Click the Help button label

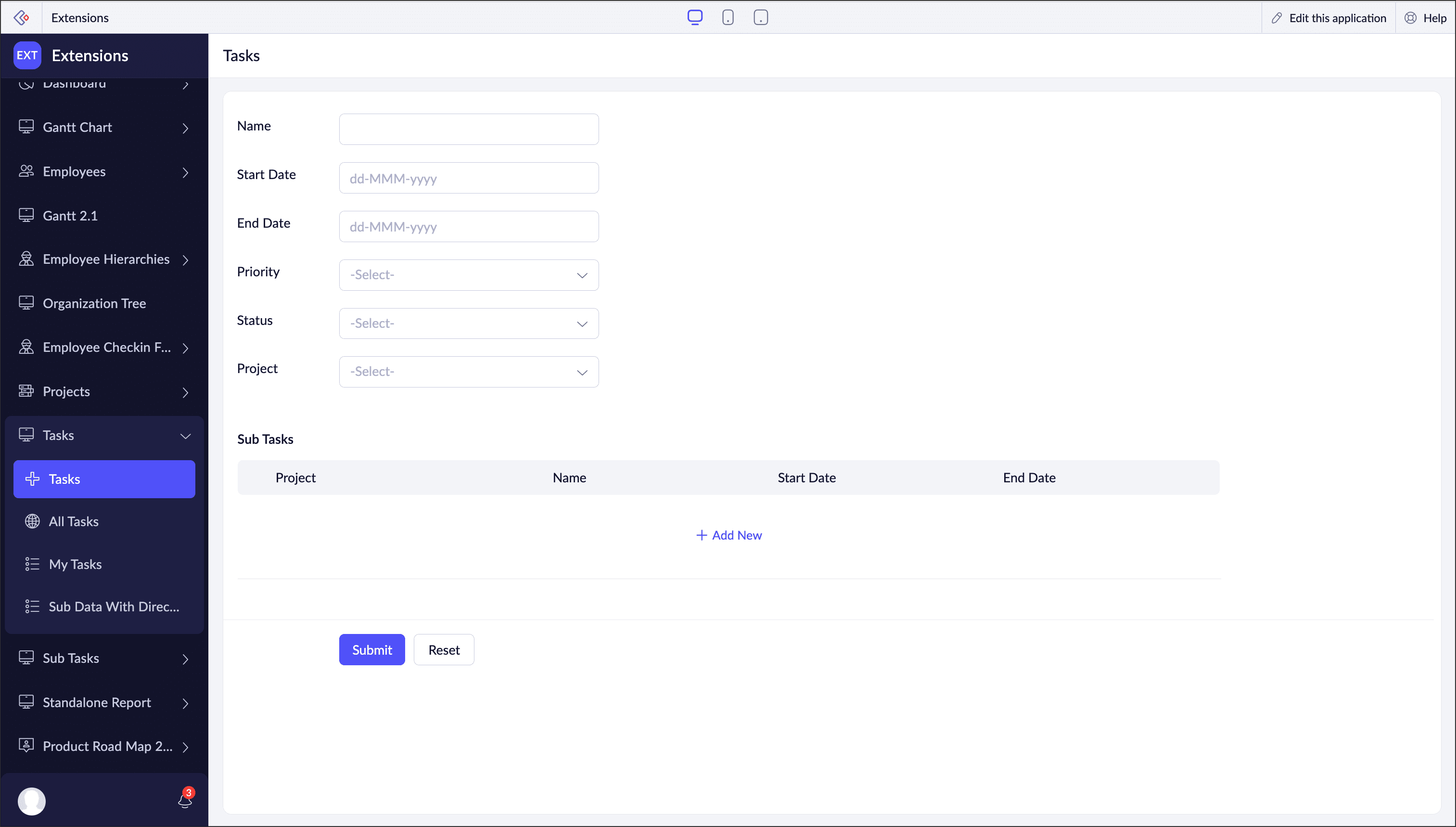pos(1434,18)
